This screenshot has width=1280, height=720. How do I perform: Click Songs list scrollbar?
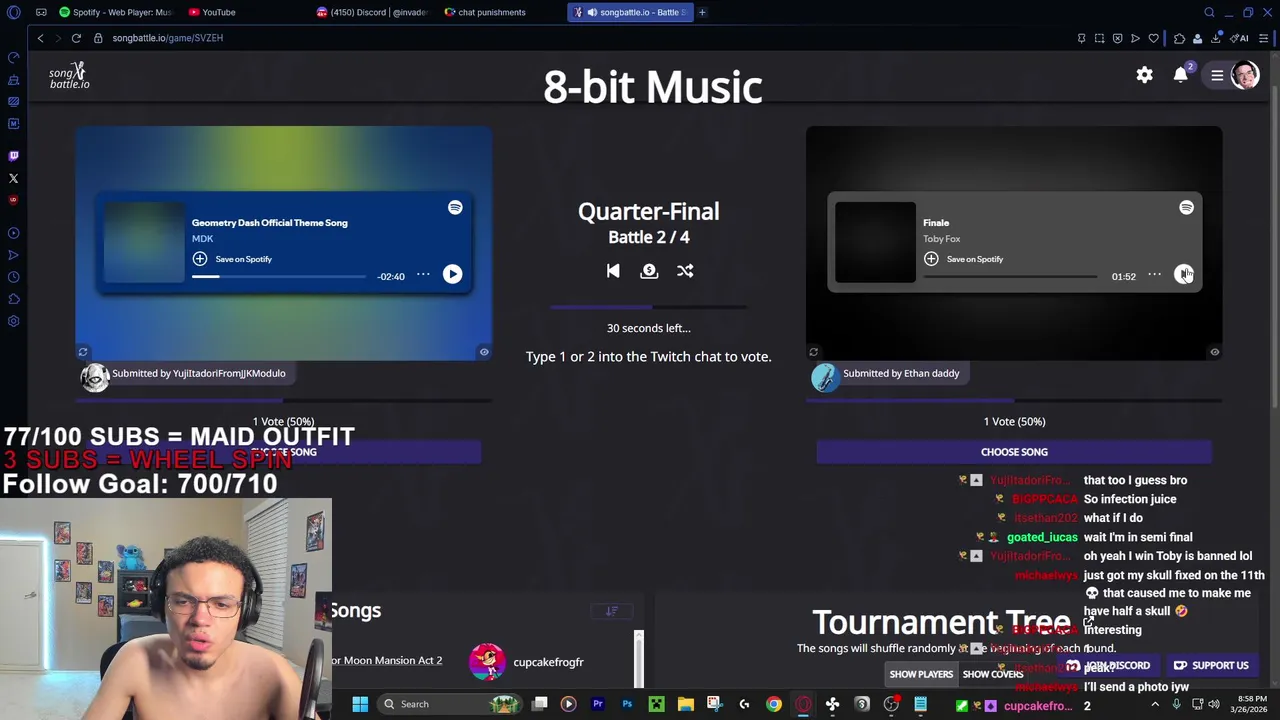coord(639,659)
